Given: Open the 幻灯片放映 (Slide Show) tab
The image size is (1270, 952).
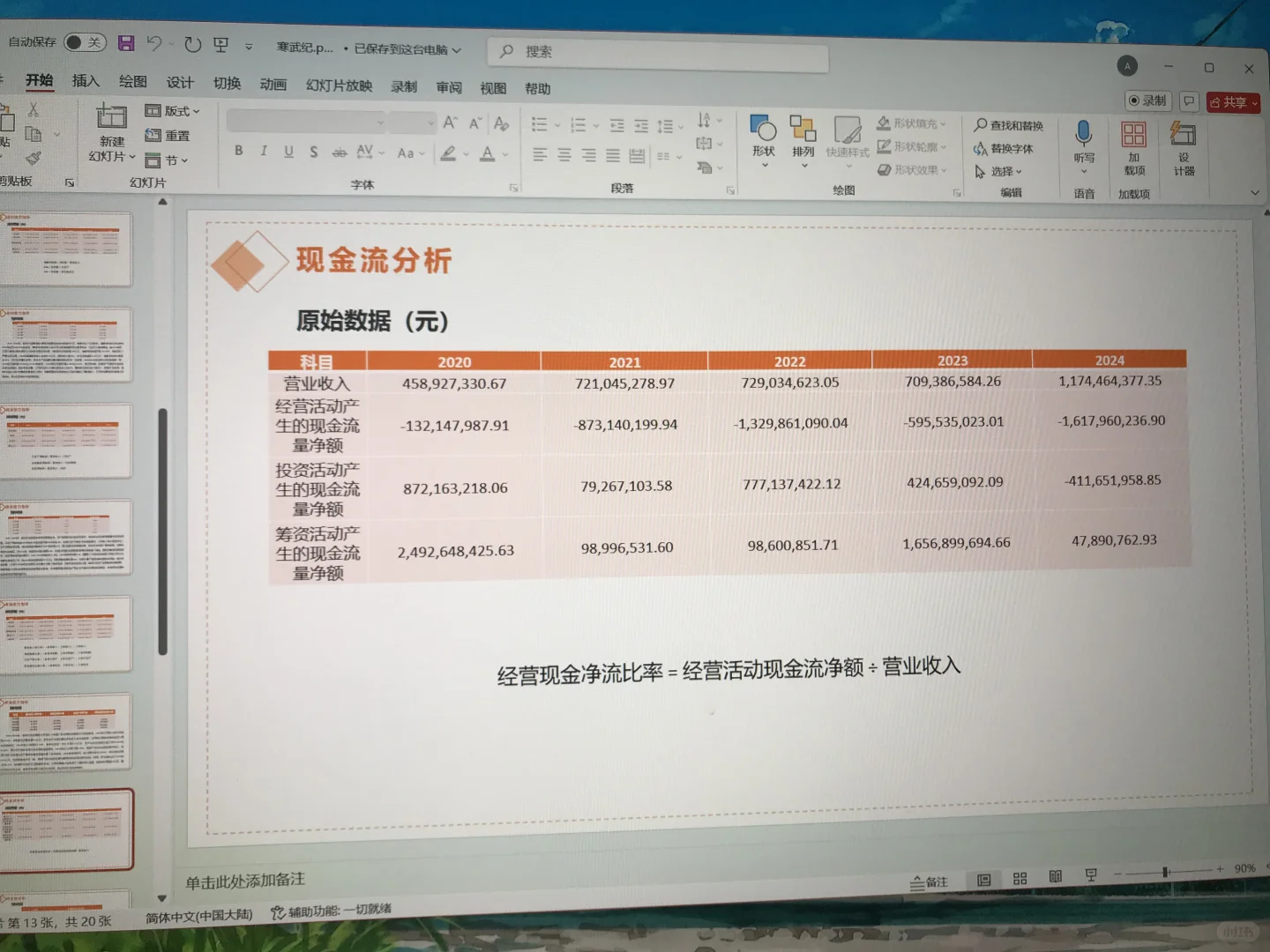Looking at the screenshot, I should pos(338,86).
